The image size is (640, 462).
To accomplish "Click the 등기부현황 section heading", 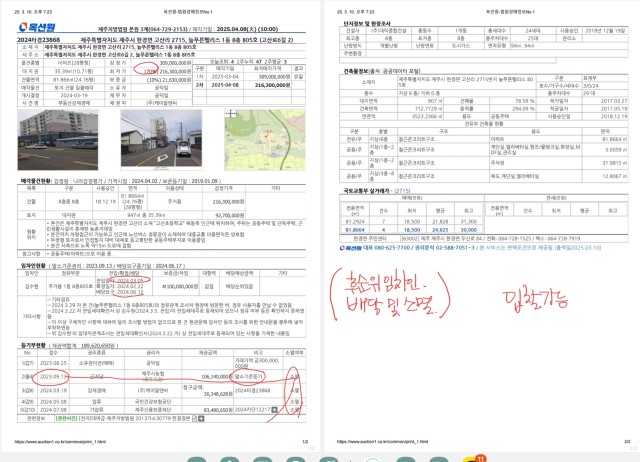I will pyautogui.click(x=33, y=345).
